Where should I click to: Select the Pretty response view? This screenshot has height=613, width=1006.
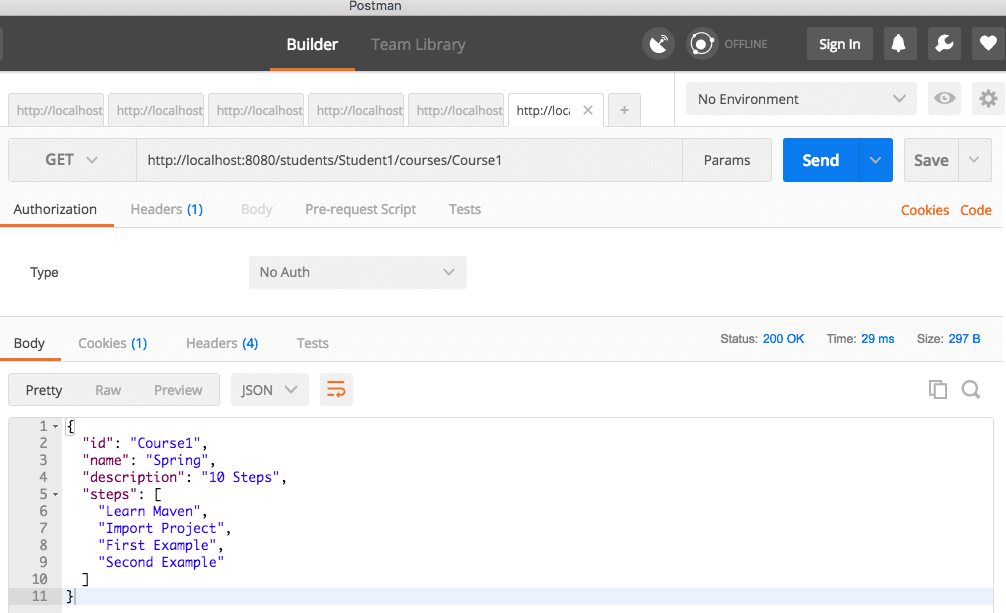click(x=43, y=389)
